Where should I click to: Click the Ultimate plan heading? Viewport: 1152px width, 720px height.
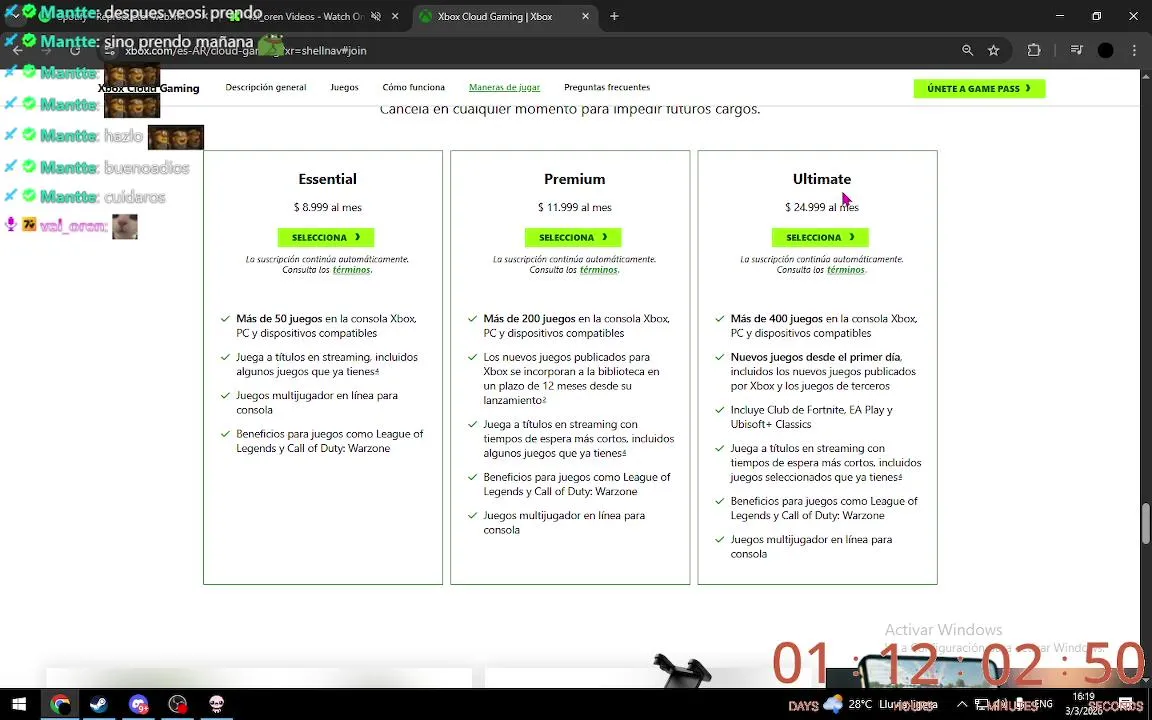point(821,179)
